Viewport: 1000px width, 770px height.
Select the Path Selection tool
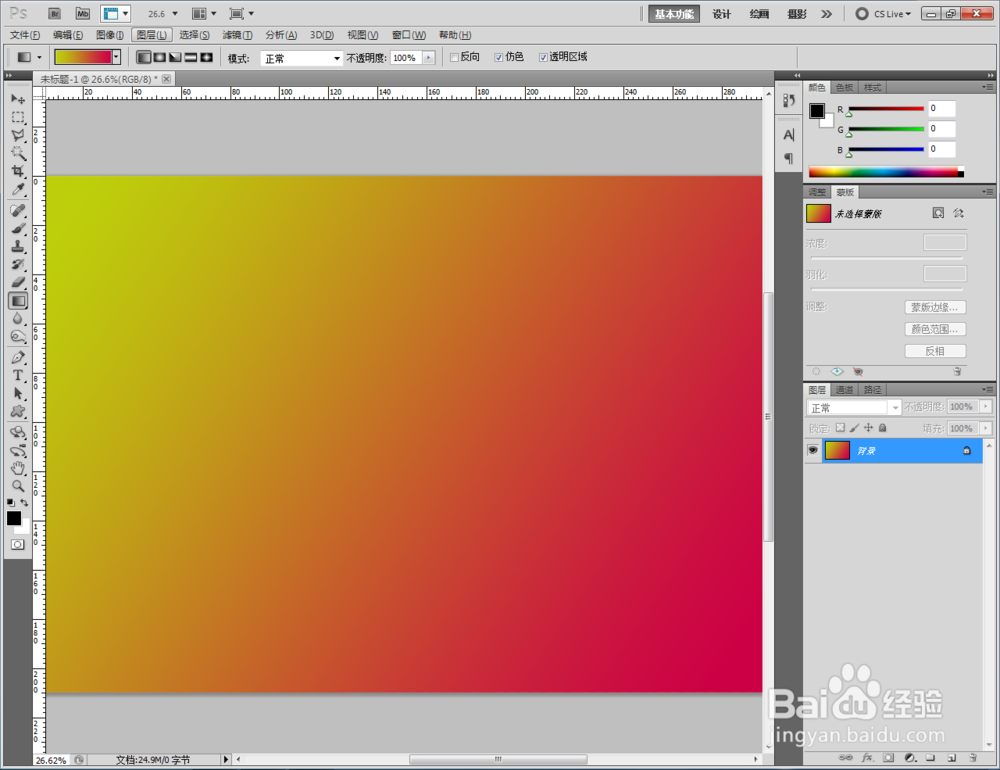pyautogui.click(x=18, y=394)
